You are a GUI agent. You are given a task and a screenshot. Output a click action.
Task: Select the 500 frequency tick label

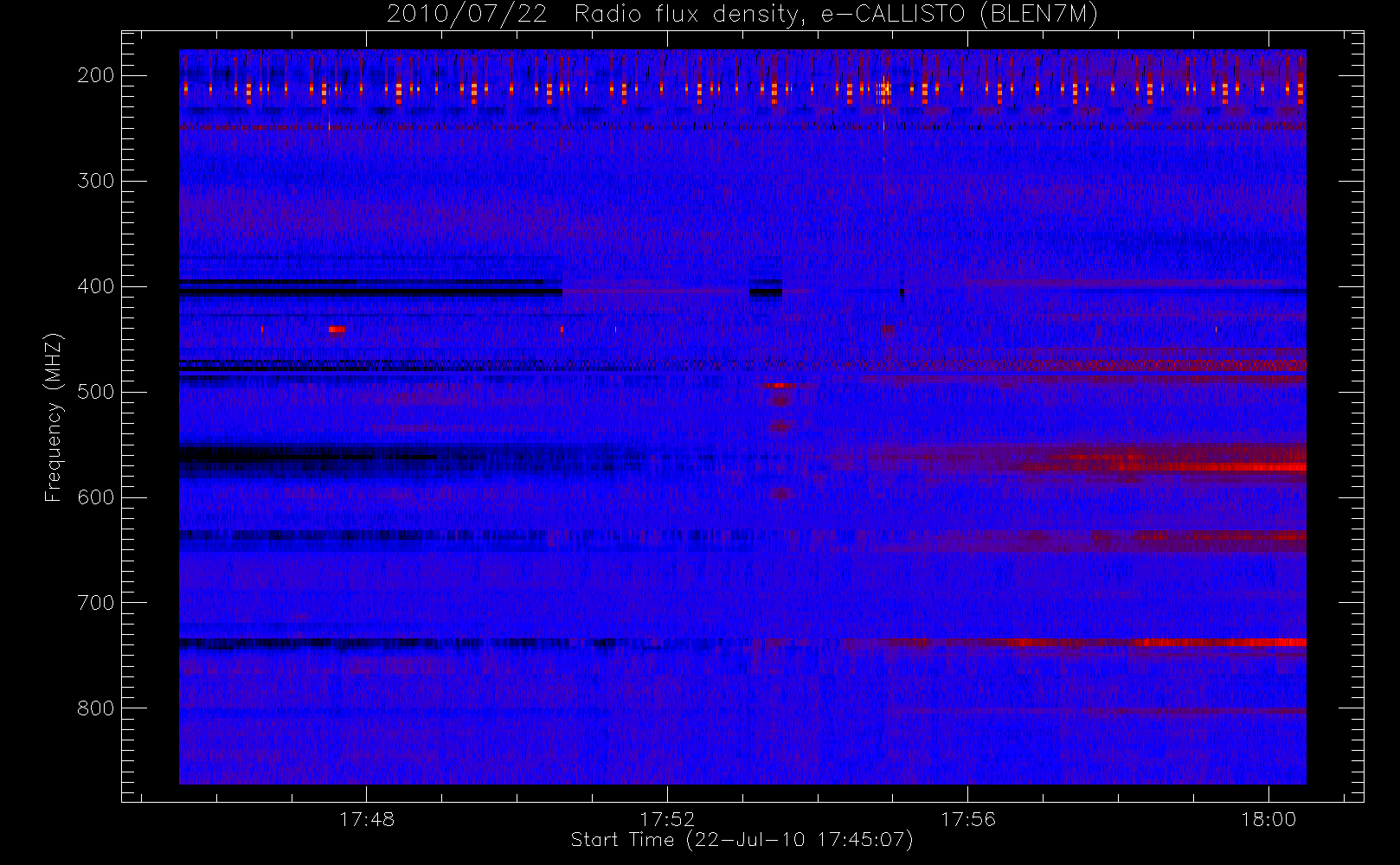point(96,392)
